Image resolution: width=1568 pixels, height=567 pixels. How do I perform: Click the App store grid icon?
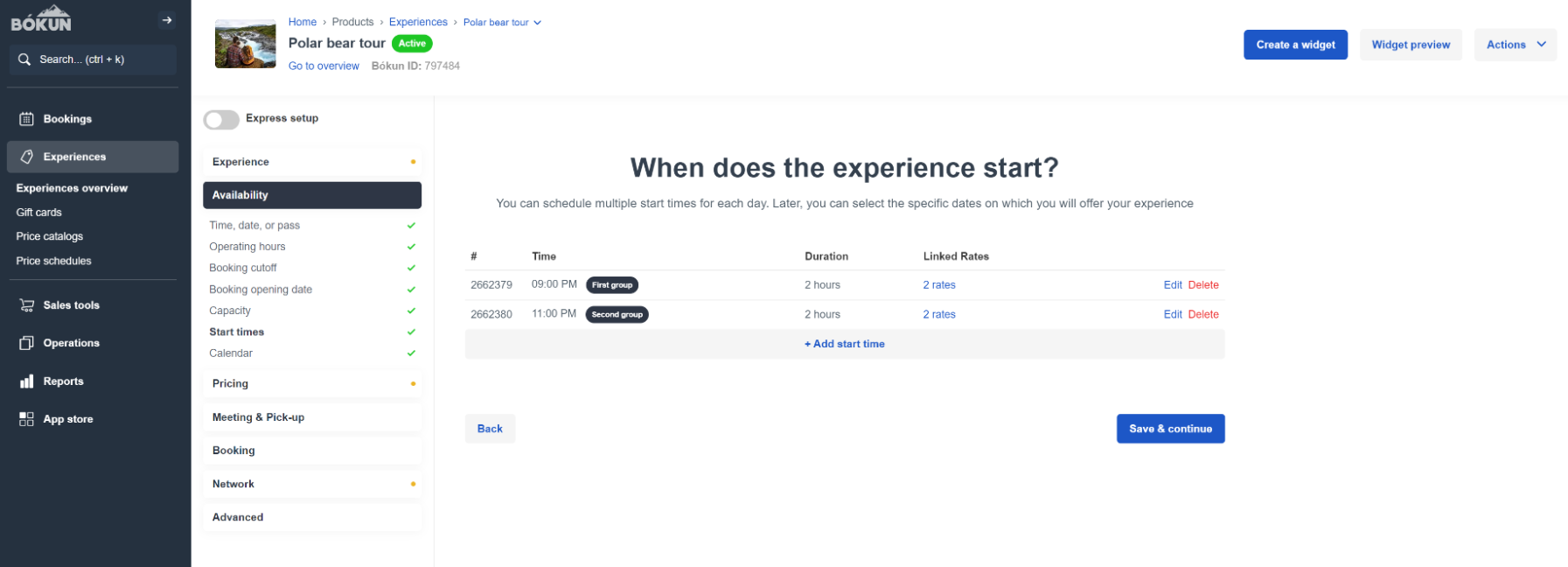[x=27, y=419]
